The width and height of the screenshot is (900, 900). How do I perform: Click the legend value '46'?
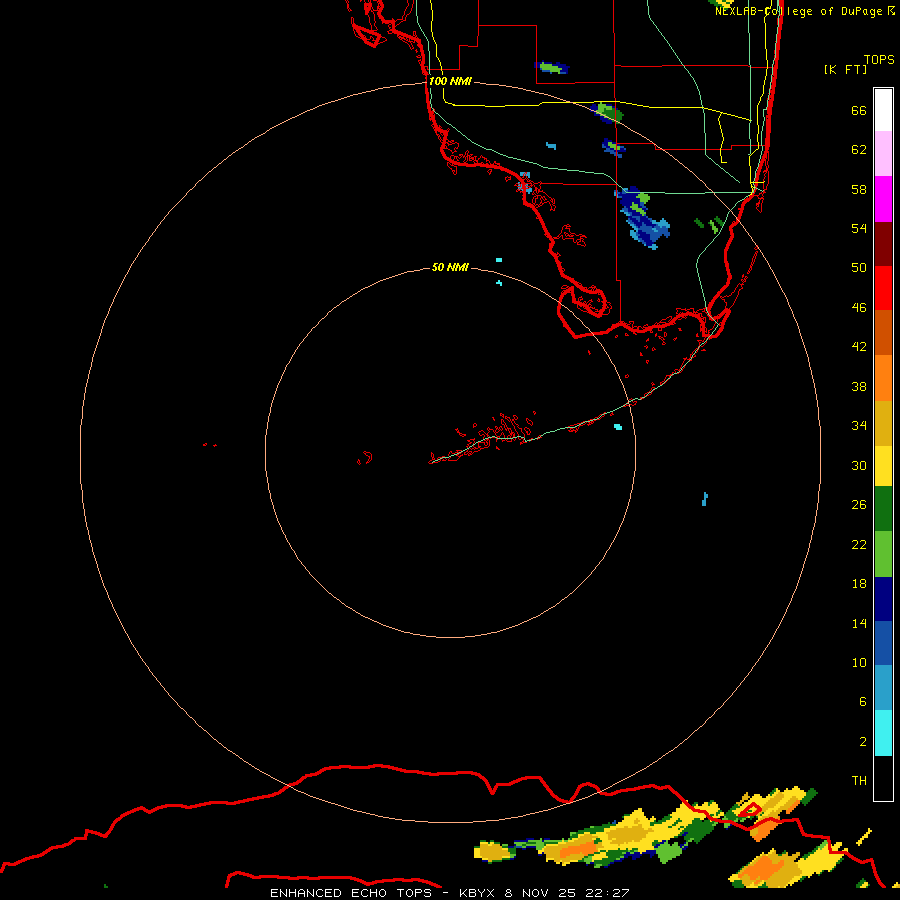(x=859, y=308)
